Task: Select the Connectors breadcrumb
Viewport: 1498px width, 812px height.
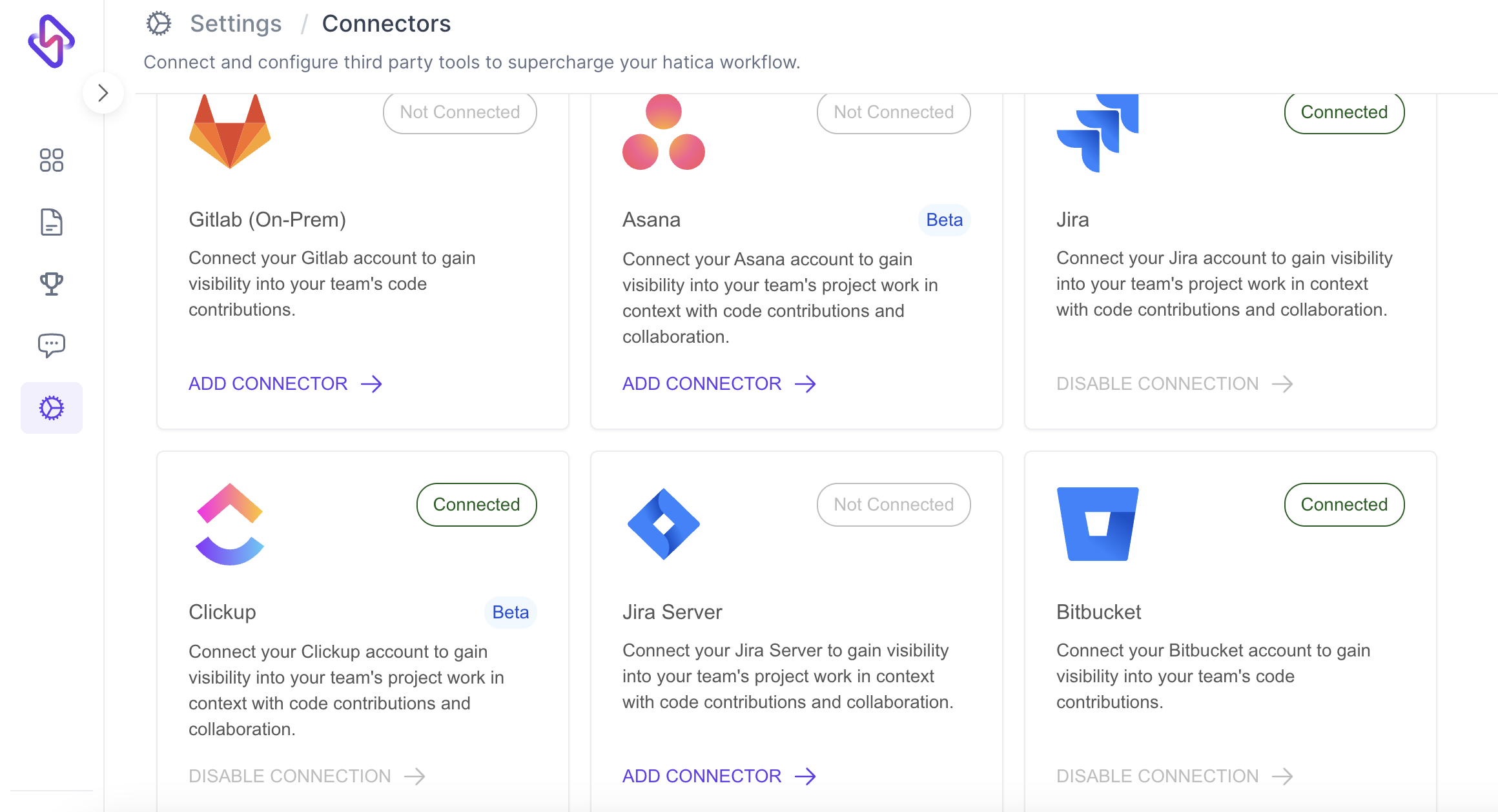Action: coord(387,23)
